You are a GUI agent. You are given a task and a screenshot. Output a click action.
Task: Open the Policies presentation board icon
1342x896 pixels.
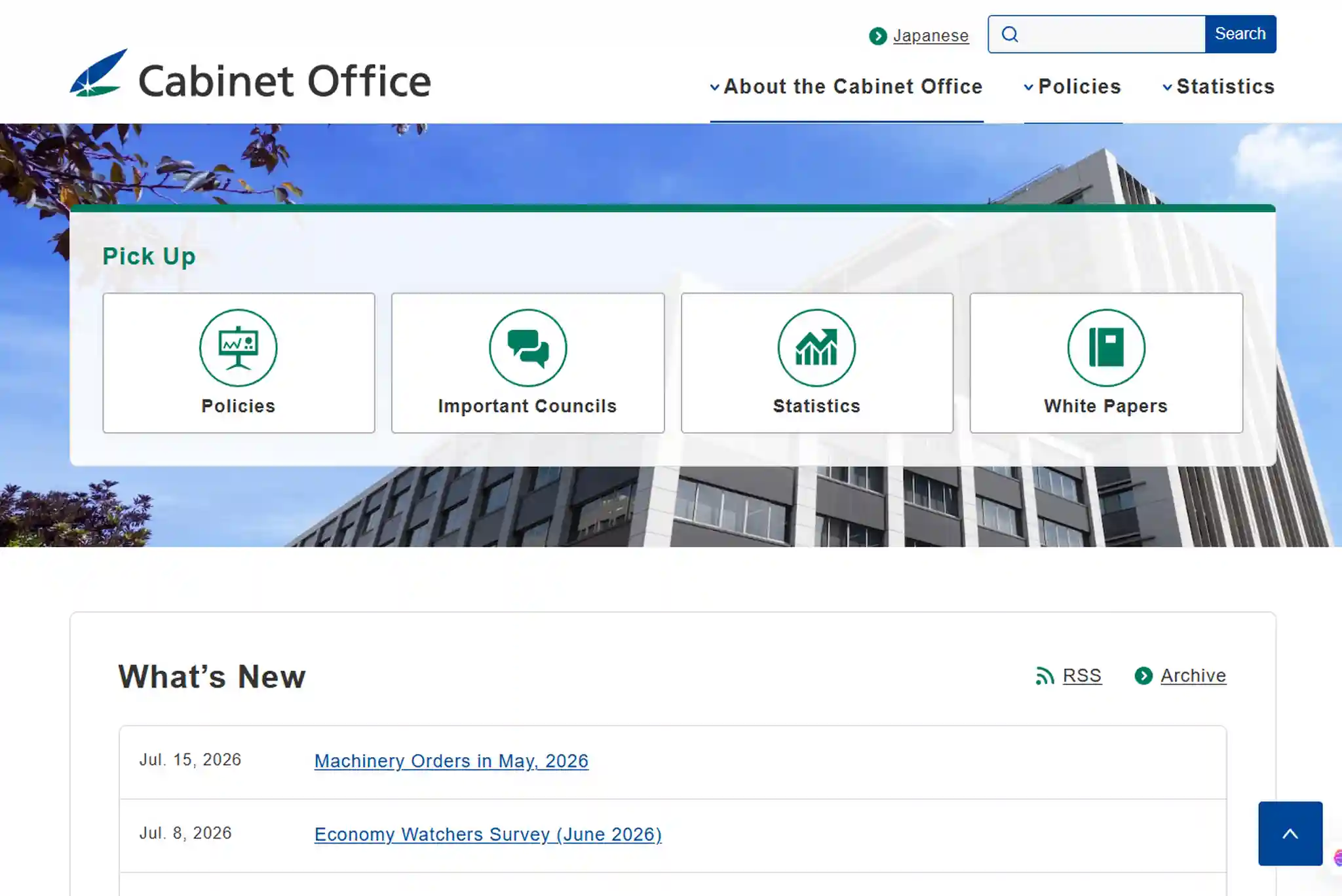pyautogui.click(x=239, y=348)
